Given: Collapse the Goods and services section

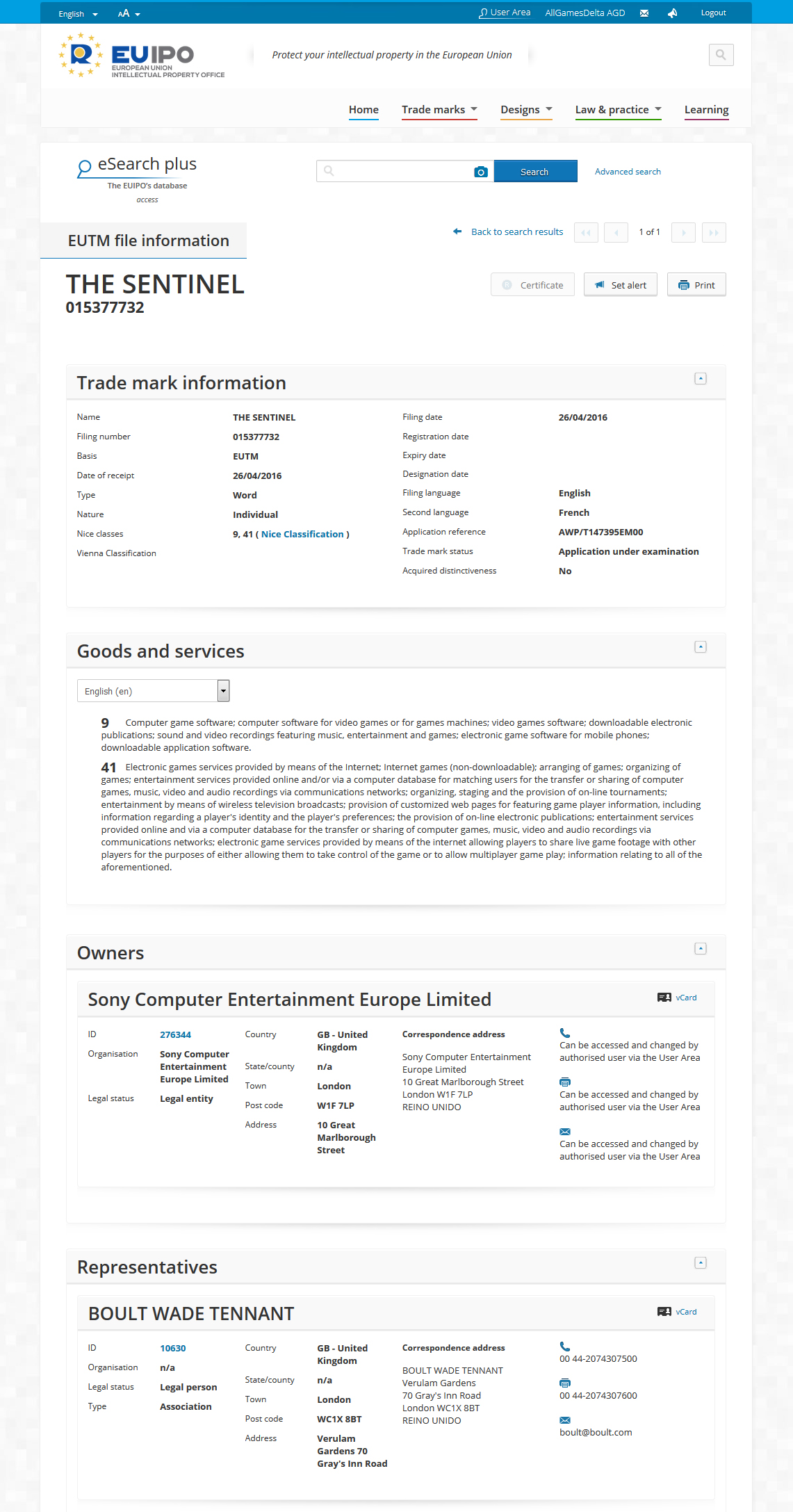Looking at the screenshot, I should (x=701, y=647).
